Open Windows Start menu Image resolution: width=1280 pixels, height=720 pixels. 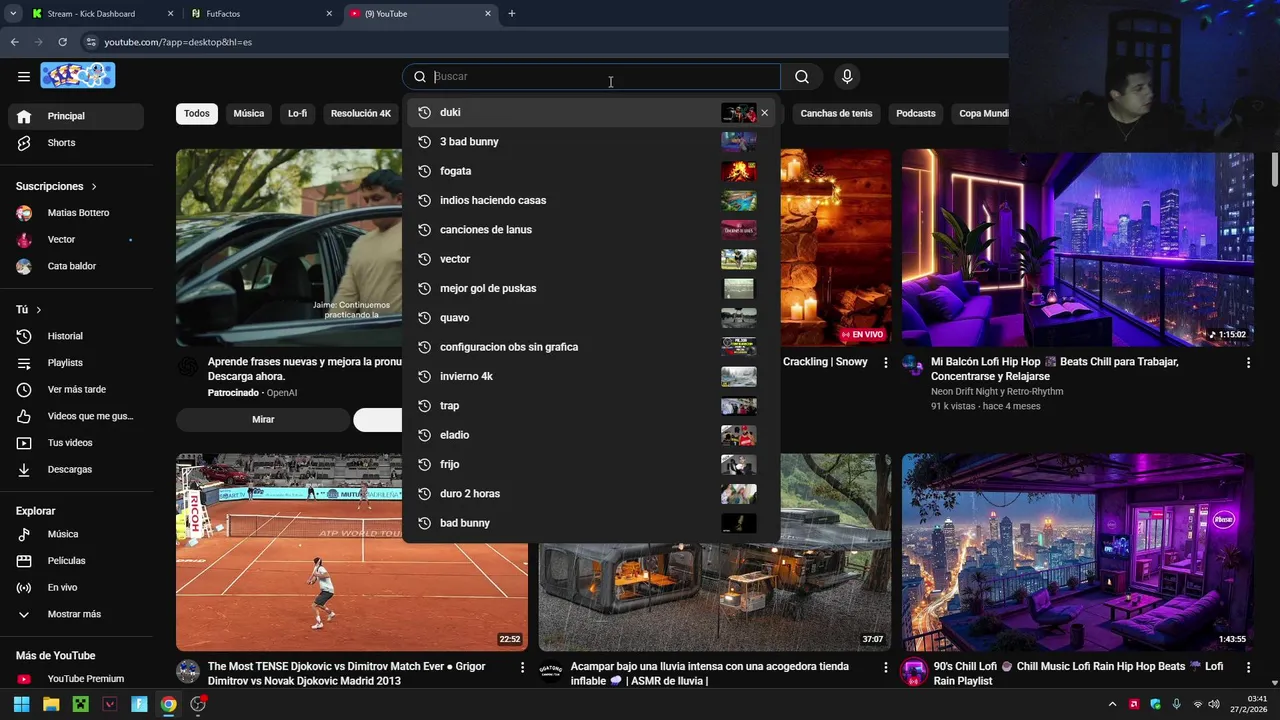point(21,704)
